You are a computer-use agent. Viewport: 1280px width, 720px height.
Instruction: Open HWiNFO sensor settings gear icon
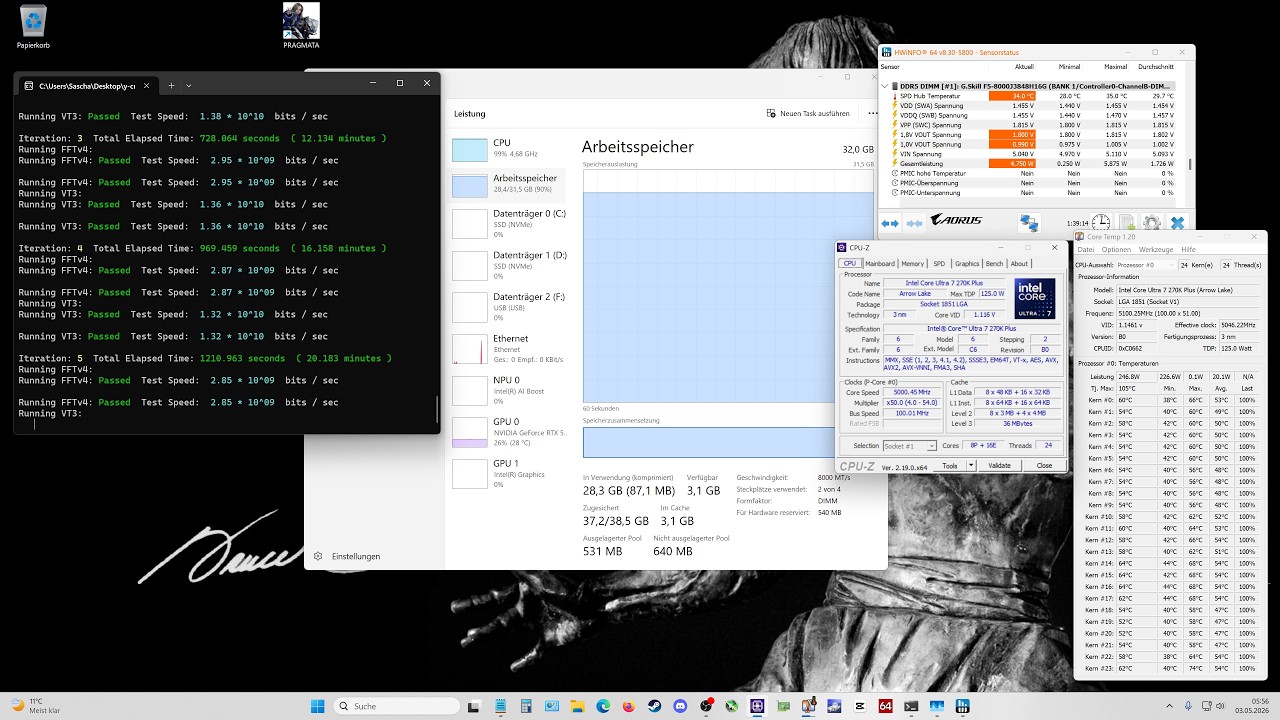pyautogui.click(x=1152, y=223)
